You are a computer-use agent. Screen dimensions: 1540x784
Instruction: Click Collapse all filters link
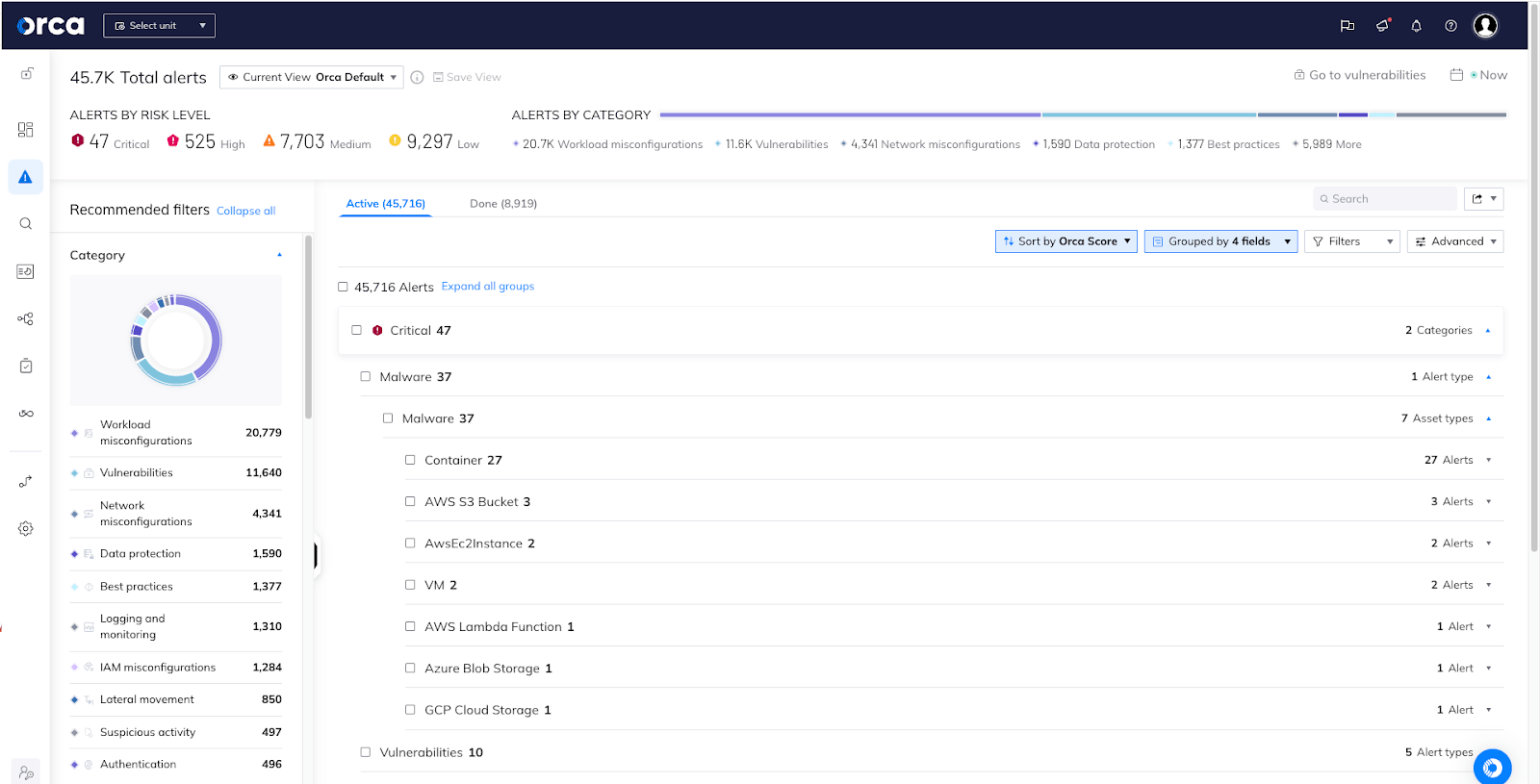tap(245, 211)
